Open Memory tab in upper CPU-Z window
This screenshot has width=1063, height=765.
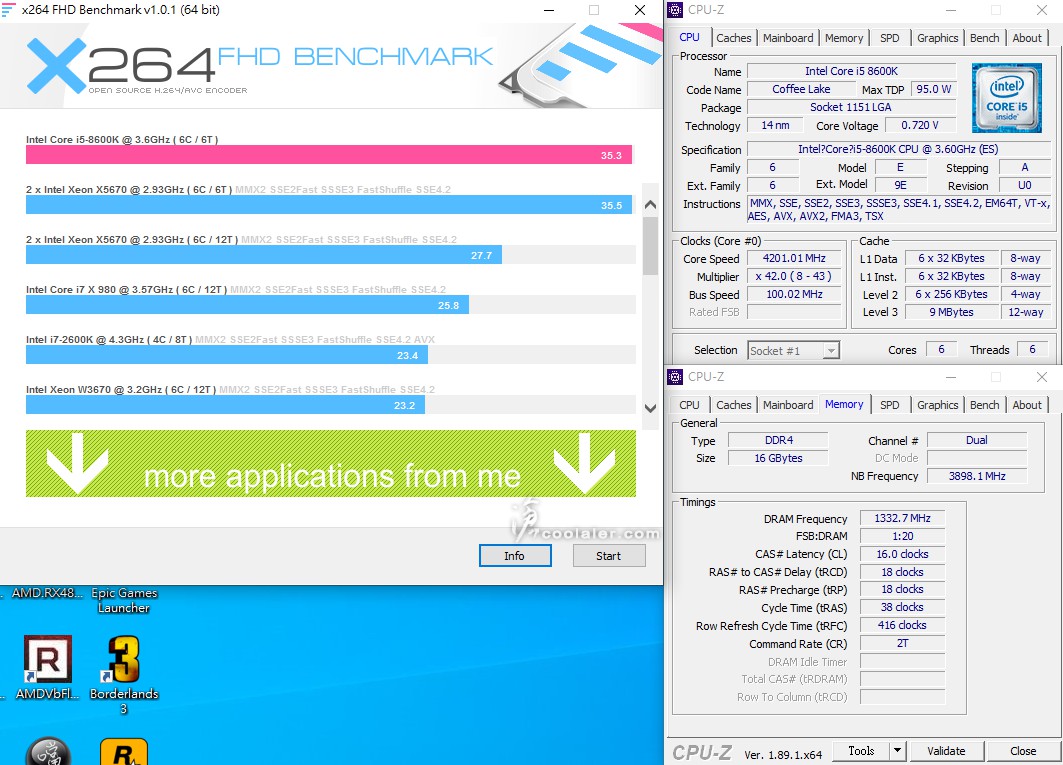[x=844, y=38]
